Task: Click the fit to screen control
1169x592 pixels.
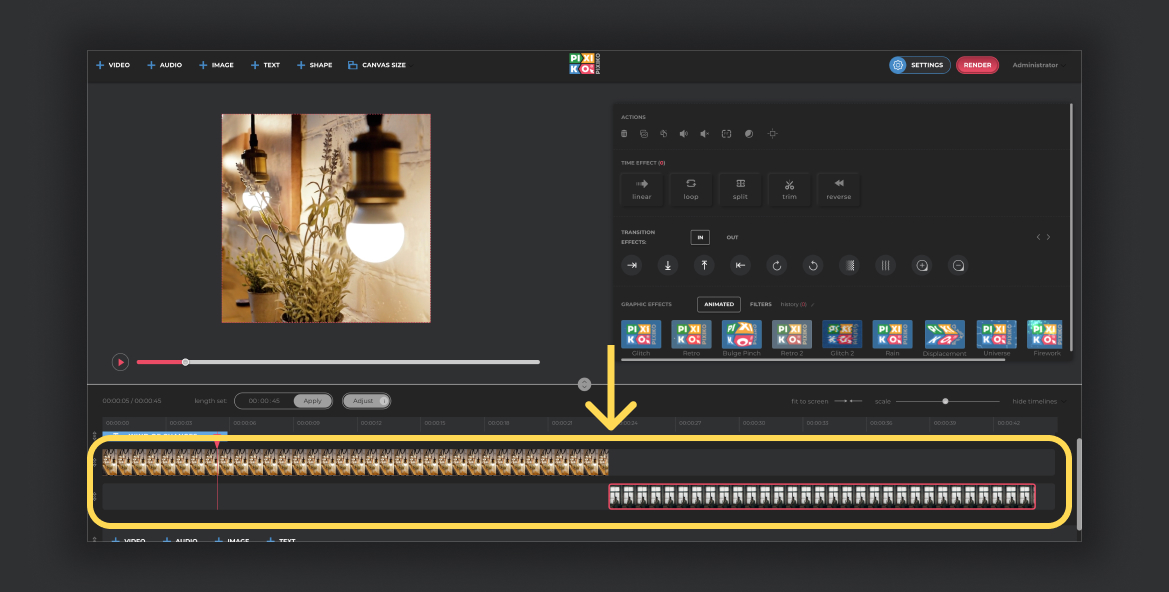Action: tap(826, 401)
